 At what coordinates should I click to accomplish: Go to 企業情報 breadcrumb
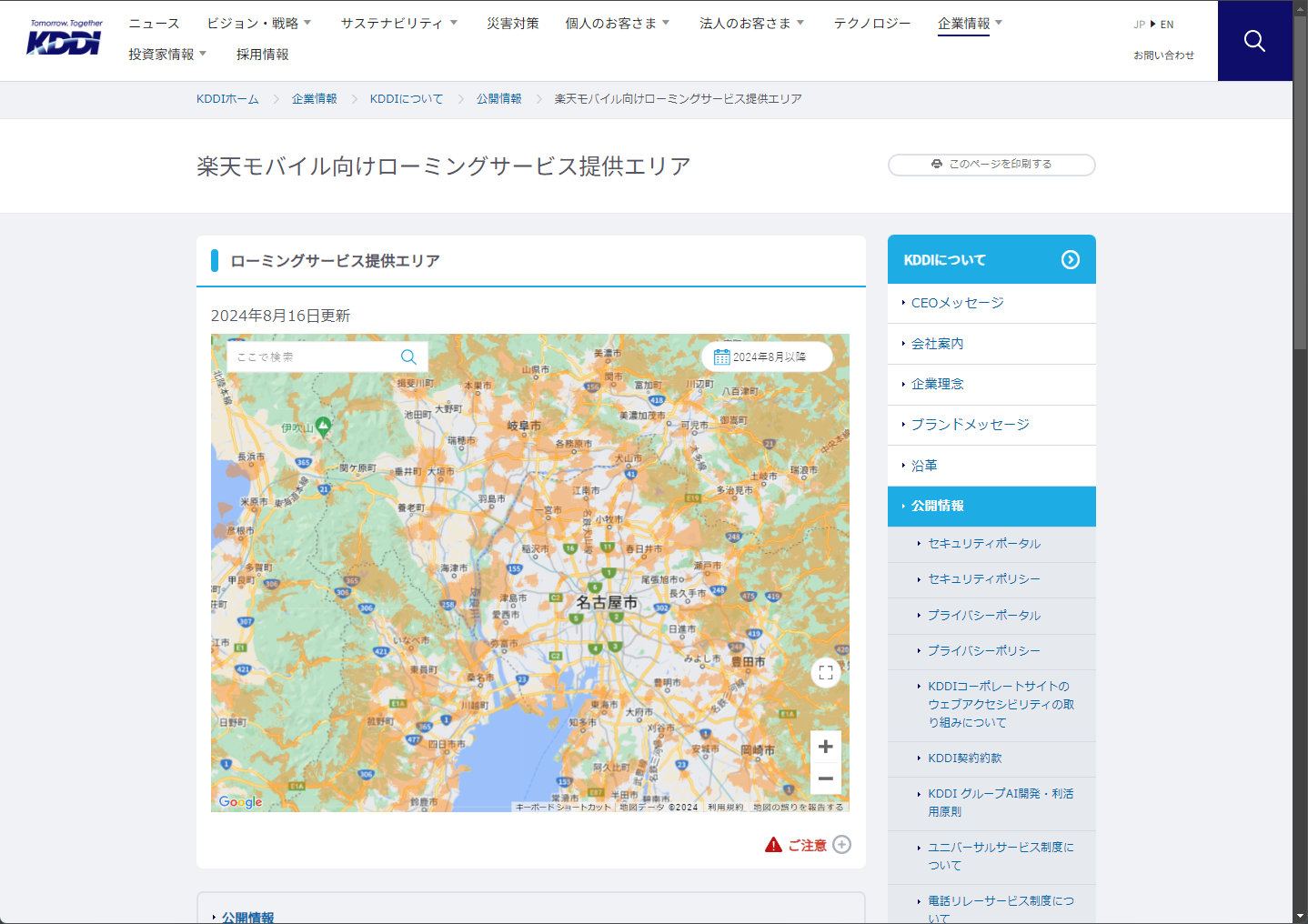(315, 99)
